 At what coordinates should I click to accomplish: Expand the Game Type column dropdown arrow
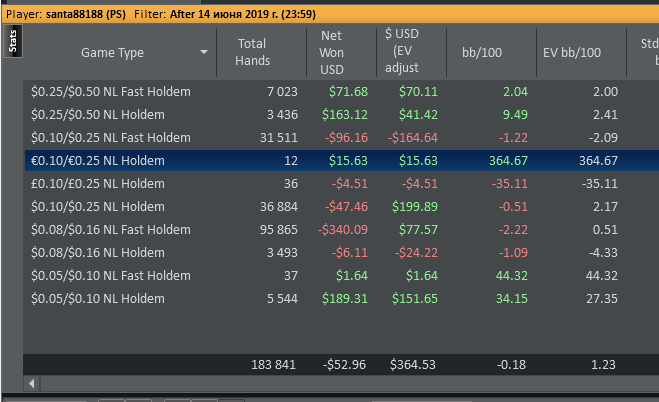[204, 52]
